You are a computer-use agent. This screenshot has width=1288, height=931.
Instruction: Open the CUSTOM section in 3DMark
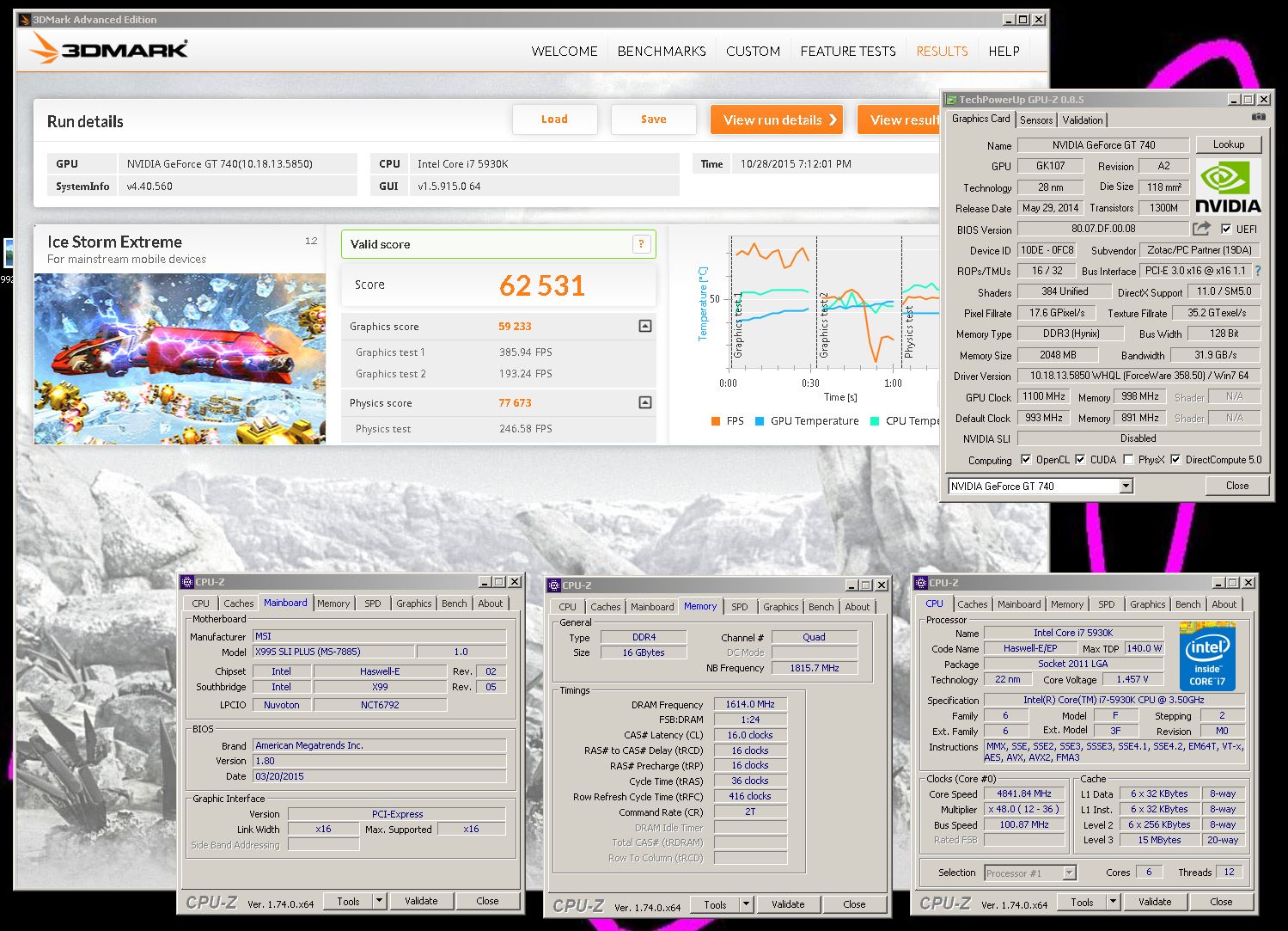pos(753,52)
